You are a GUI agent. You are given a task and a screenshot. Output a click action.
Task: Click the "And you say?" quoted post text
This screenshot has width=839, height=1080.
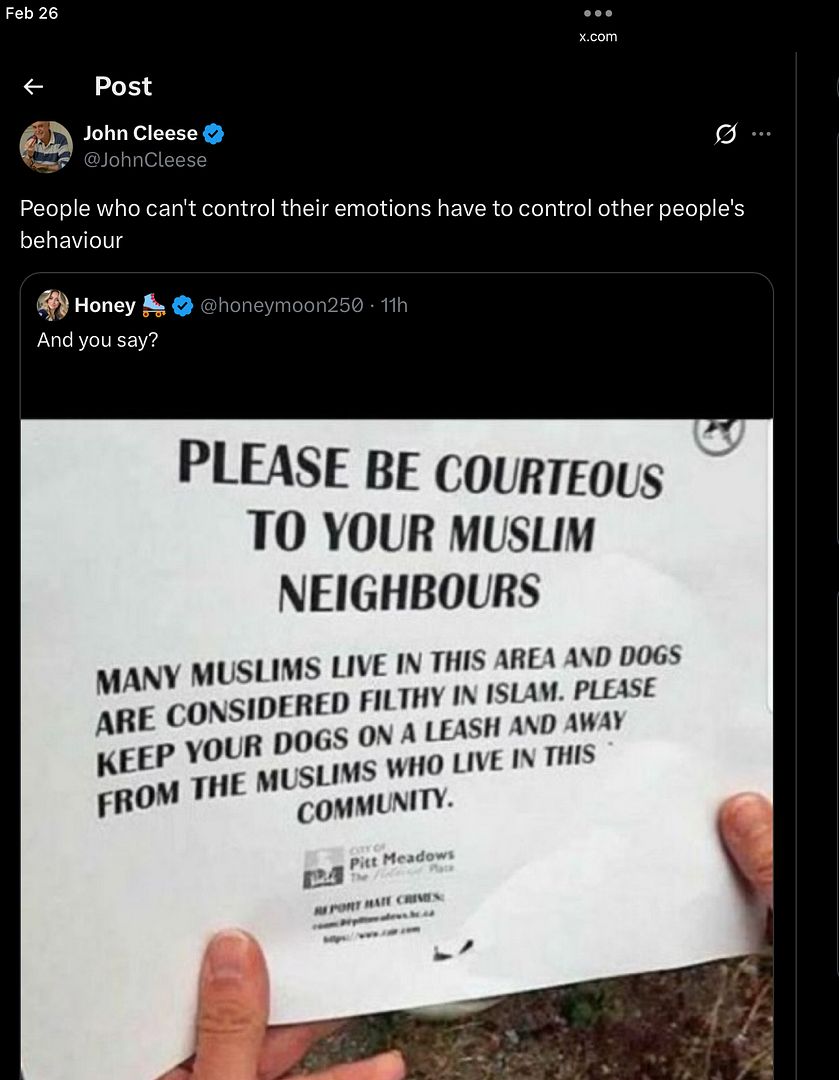(97, 340)
